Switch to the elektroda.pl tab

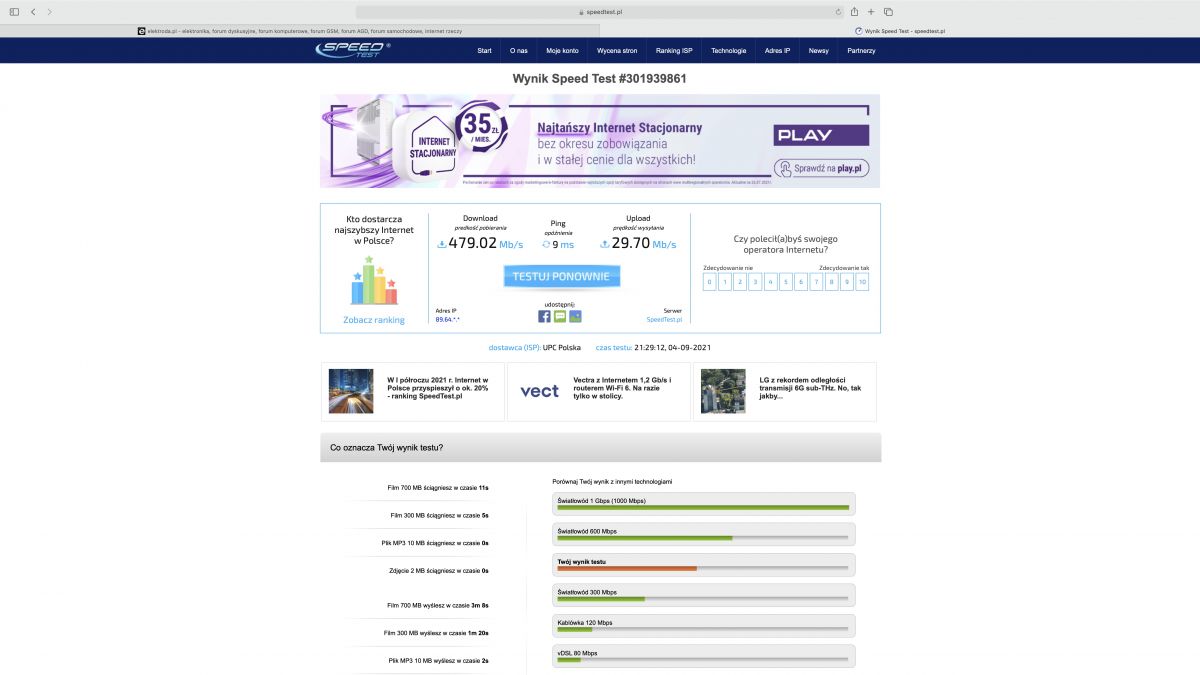click(x=300, y=31)
